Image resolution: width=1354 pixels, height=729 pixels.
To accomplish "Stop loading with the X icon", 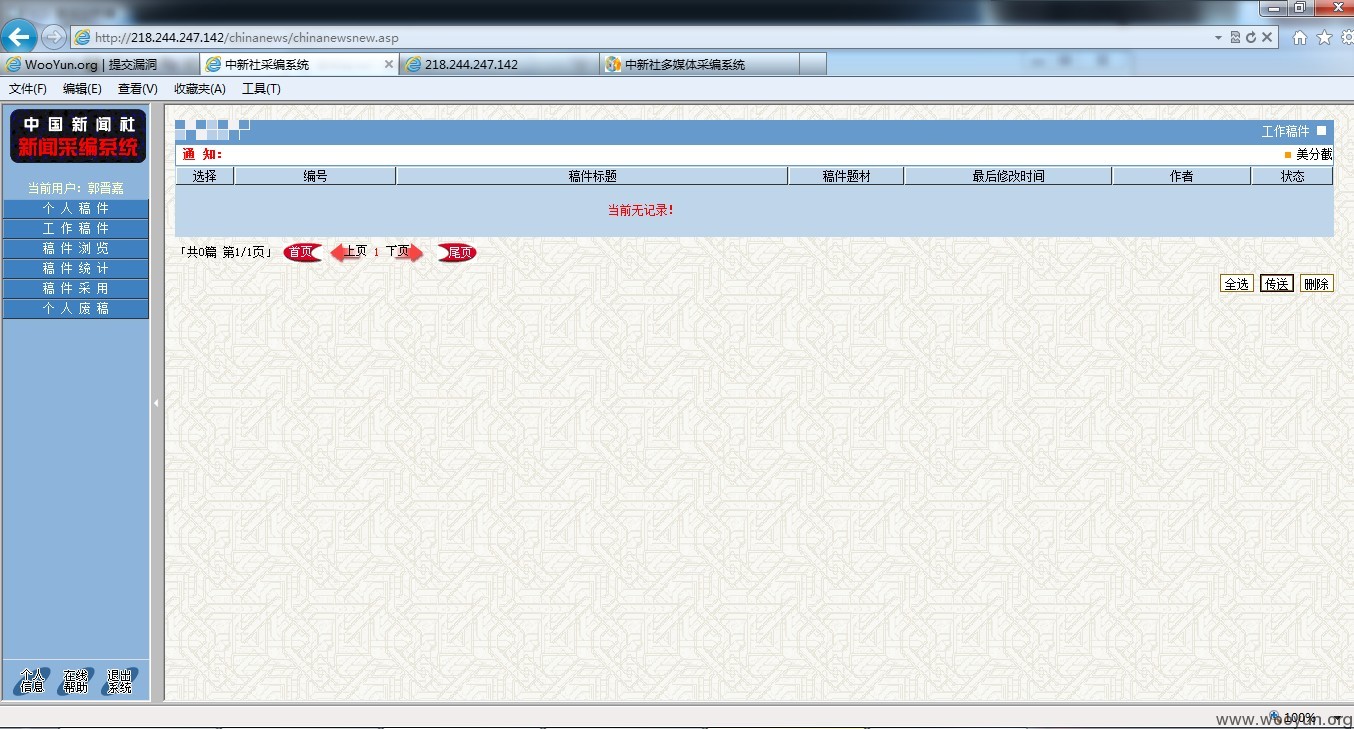I will click(1267, 38).
